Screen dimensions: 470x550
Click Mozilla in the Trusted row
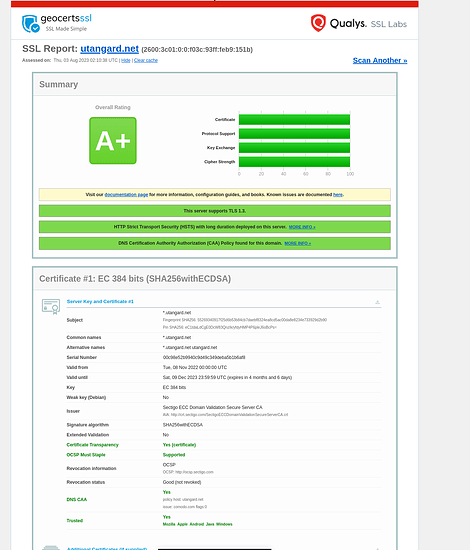[169, 524]
